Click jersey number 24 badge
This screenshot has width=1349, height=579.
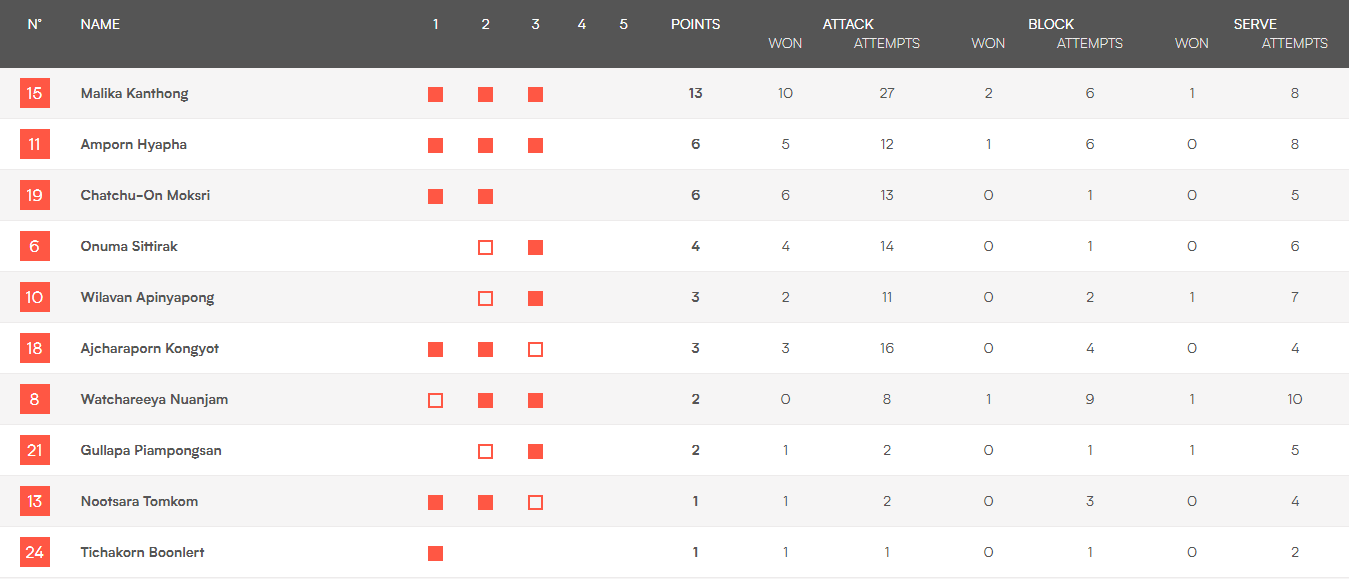[x=35, y=553]
